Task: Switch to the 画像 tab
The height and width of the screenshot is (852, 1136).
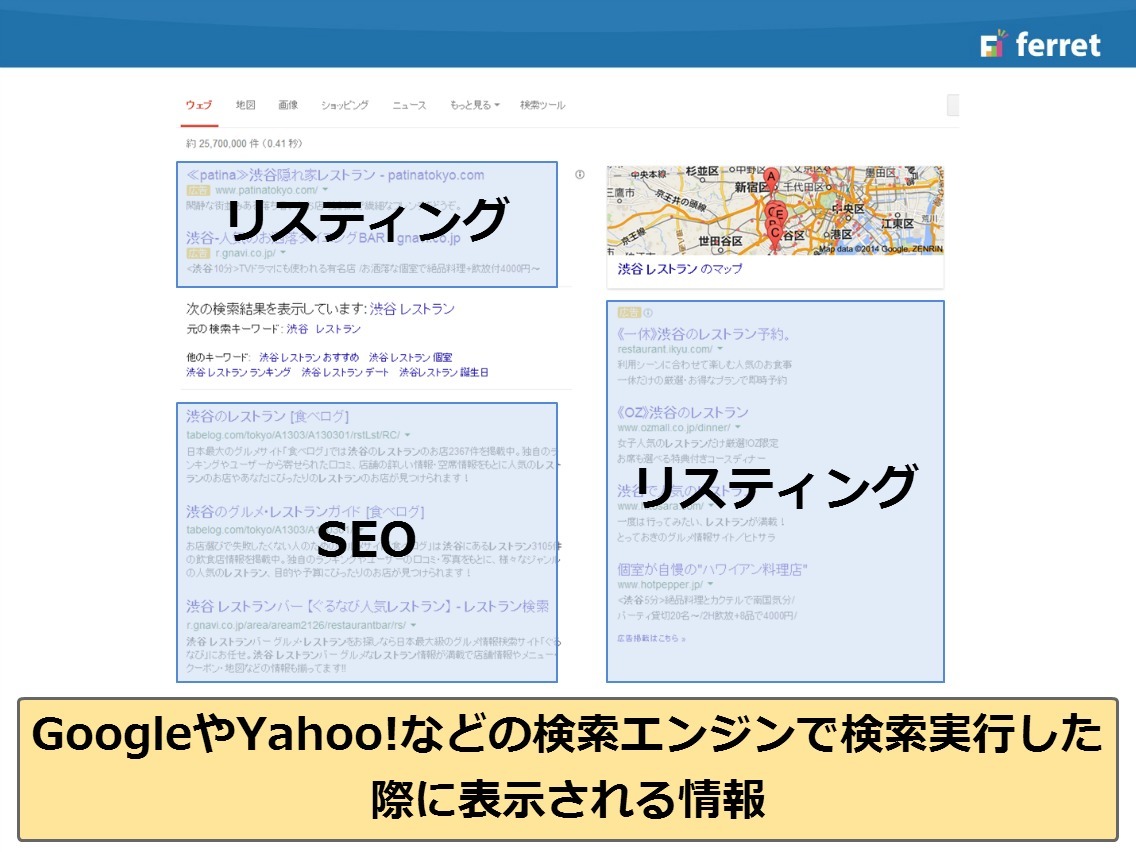Action: click(288, 105)
